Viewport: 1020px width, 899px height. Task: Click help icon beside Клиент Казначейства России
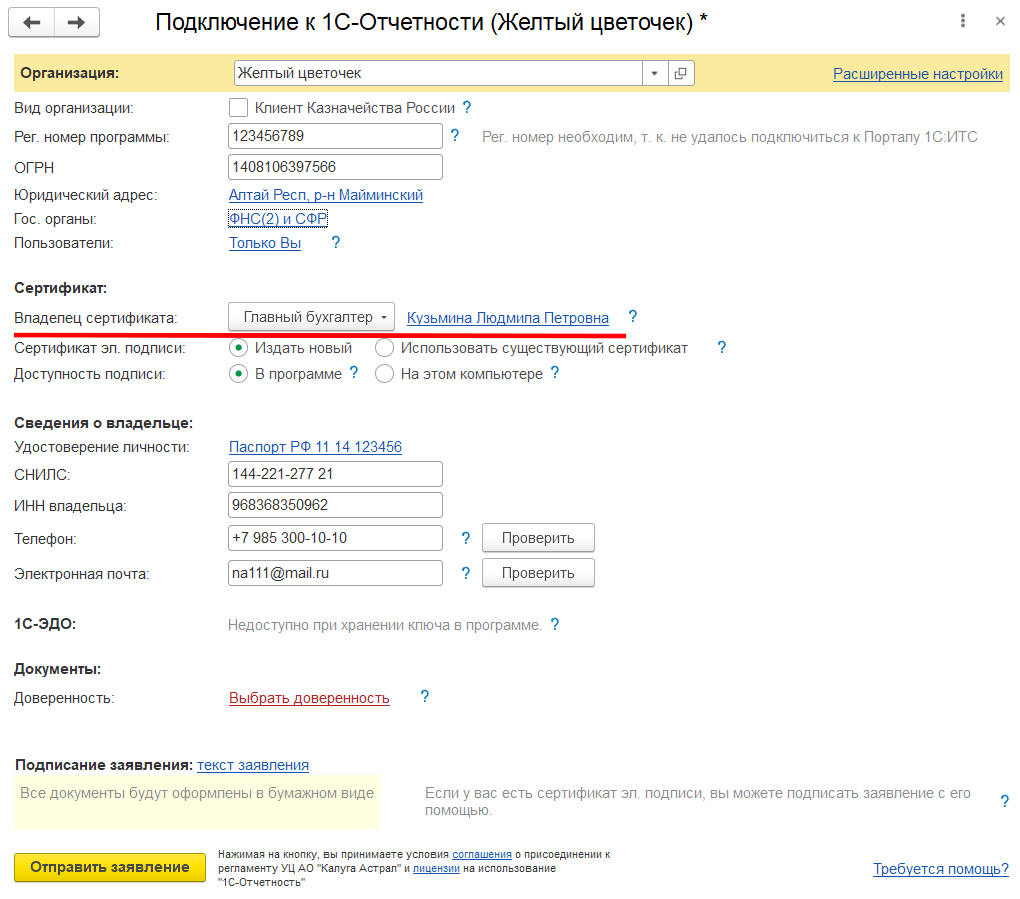tap(466, 107)
